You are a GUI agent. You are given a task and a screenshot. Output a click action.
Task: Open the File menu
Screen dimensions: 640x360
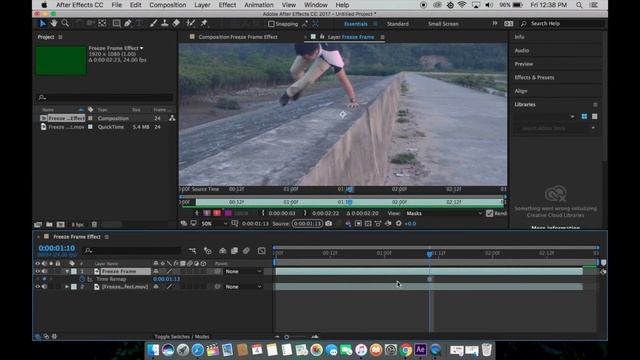[x=117, y=5]
